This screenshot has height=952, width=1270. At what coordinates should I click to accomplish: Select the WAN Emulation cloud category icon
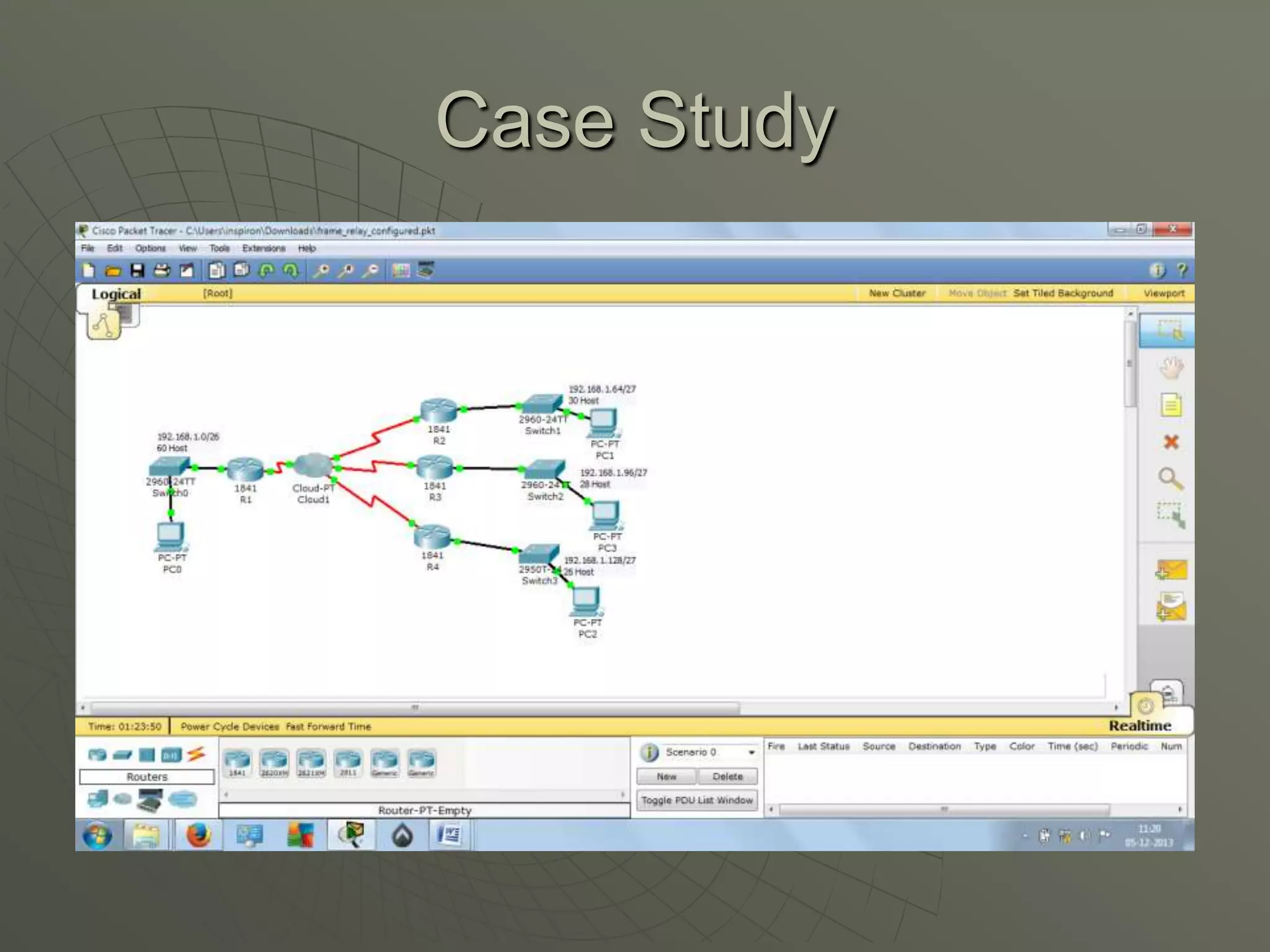click(x=123, y=799)
